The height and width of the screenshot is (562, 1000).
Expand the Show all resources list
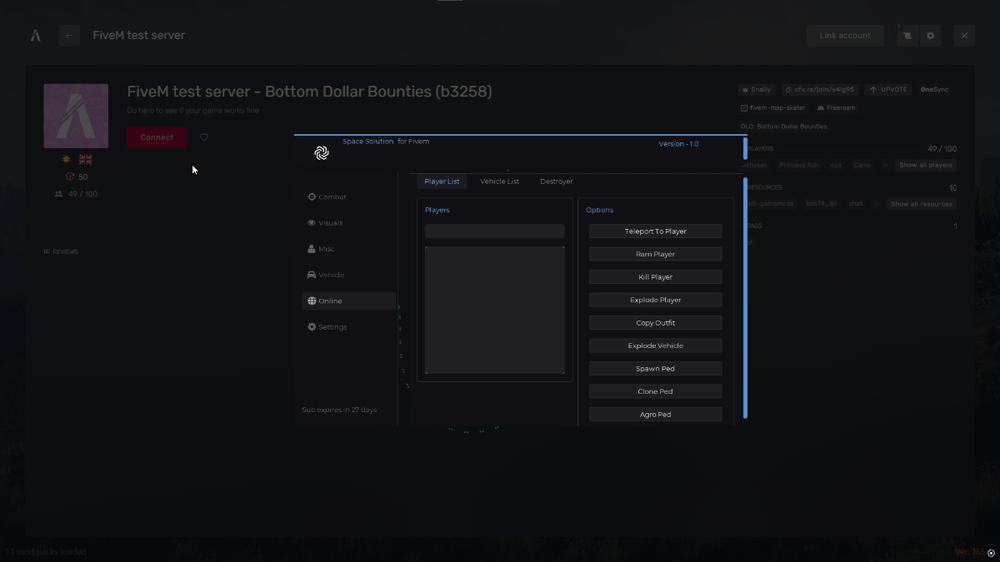(921, 204)
